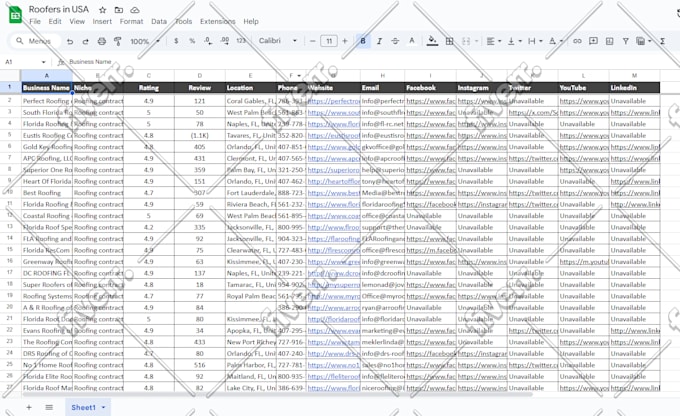Open the Filter views dropdown
Screen dimensions: 680x416
coord(644,41)
